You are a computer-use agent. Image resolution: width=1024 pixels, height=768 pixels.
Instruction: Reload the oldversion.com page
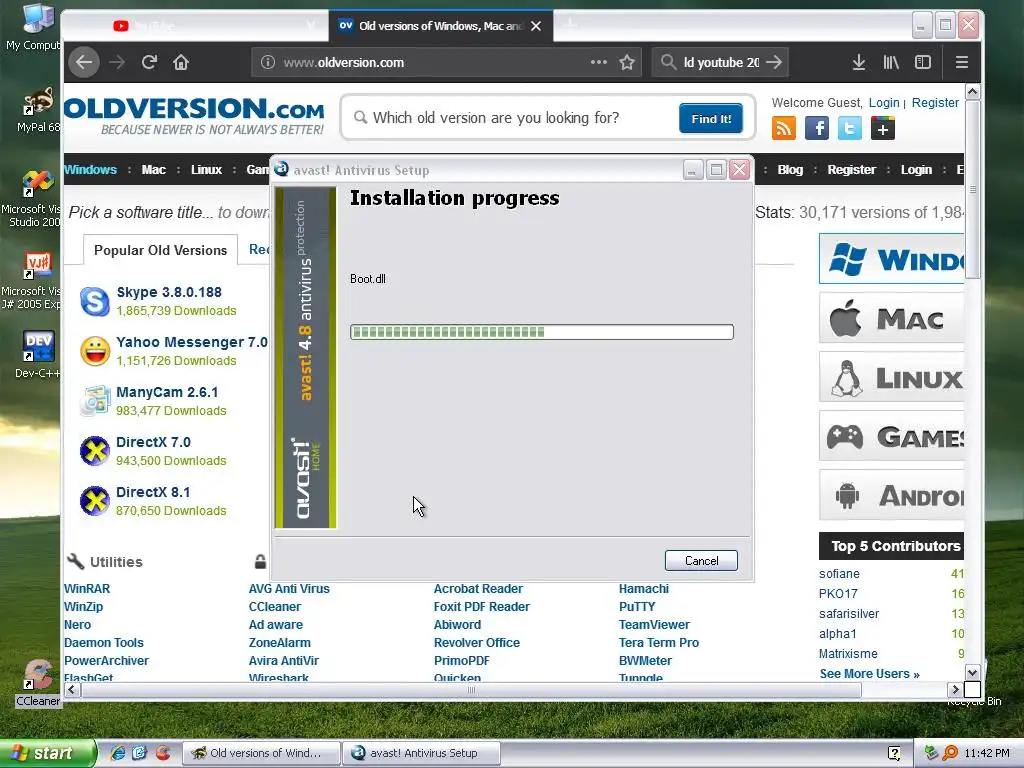pos(150,62)
